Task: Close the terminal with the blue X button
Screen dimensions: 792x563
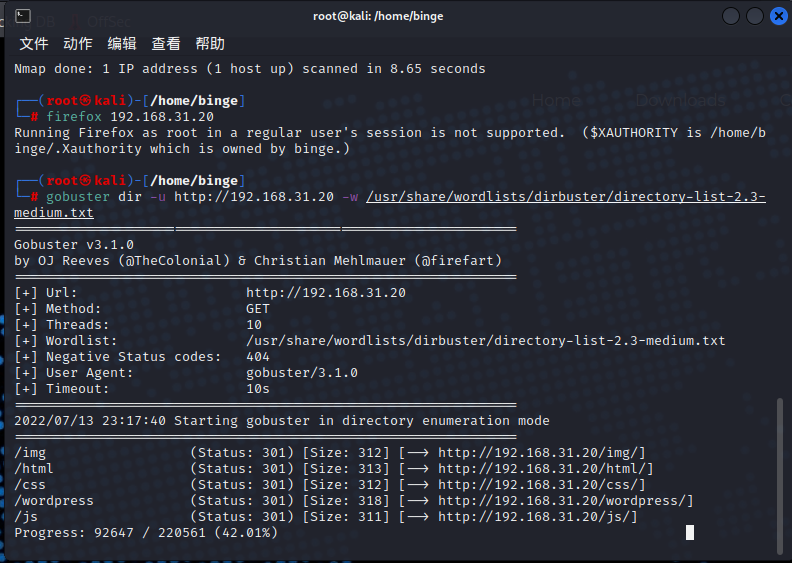Action: pyautogui.click(x=778, y=16)
